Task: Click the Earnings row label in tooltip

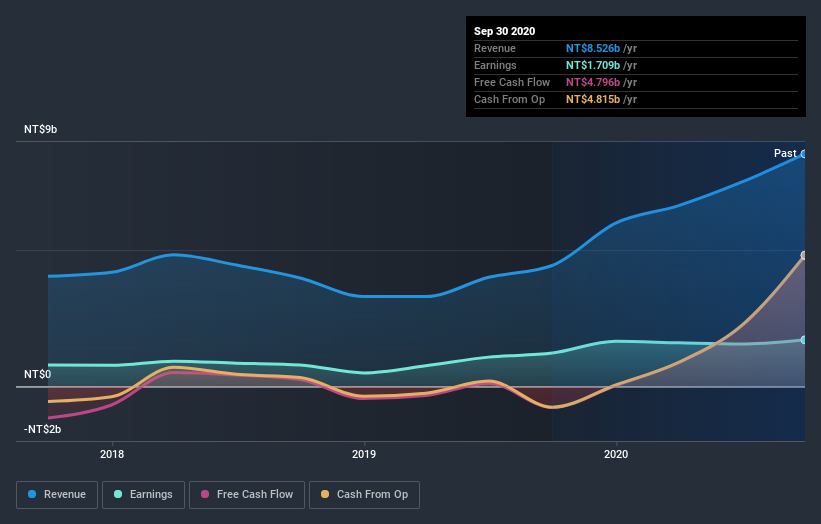Action: 495,65
